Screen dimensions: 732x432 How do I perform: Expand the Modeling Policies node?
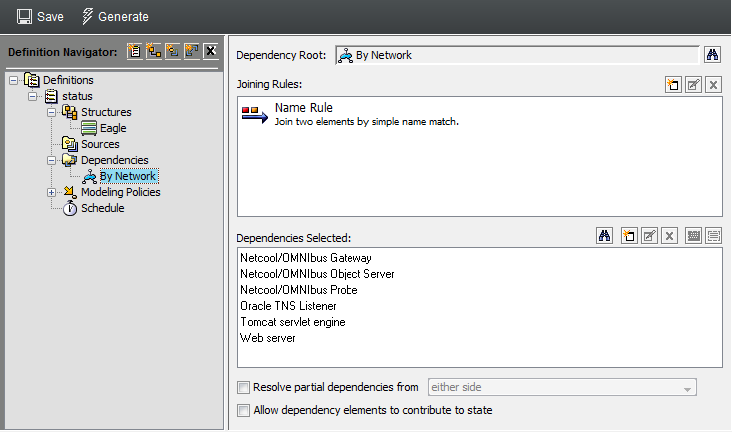coord(51,192)
